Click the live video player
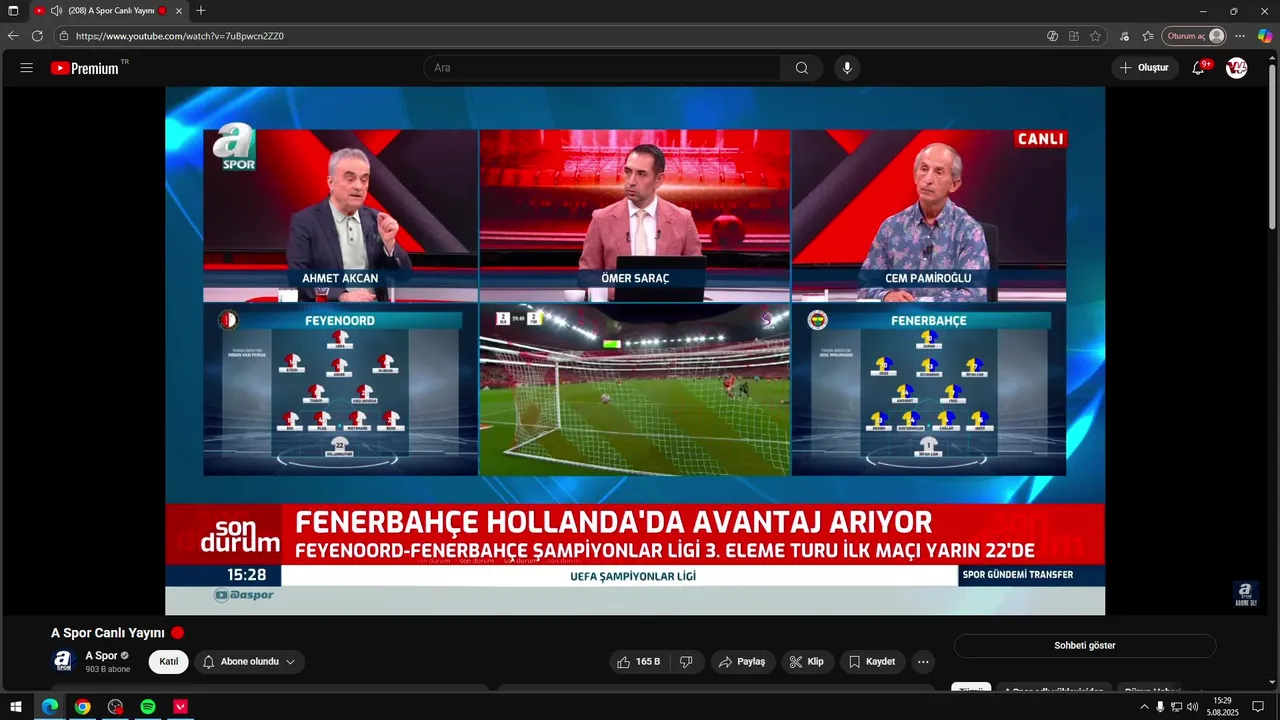This screenshot has width=1280, height=720. point(635,351)
